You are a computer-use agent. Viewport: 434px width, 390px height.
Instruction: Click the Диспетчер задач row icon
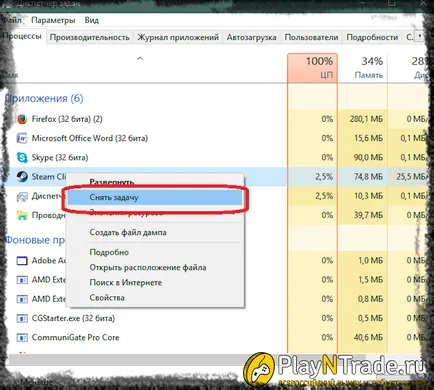22,196
